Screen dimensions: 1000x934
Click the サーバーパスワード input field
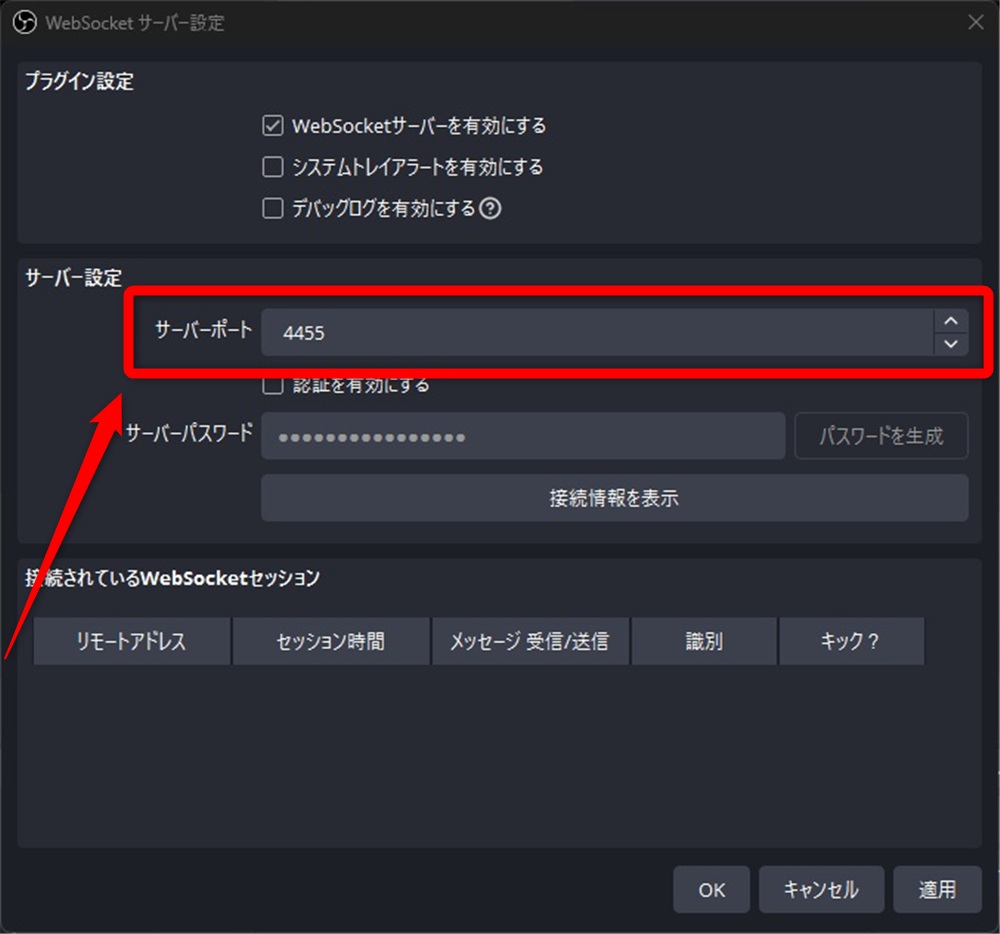pyautogui.click(x=523, y=436)
